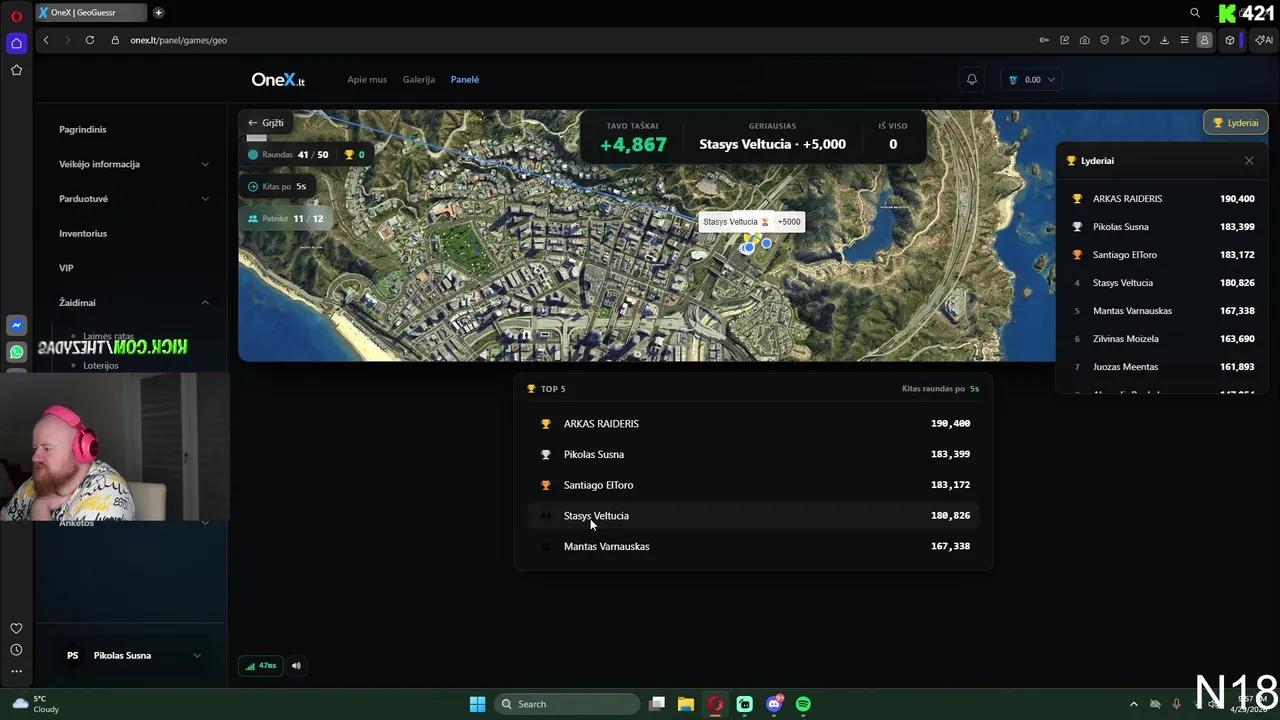The image size is (1280, 720).
Task: Open the ad blocker shield icon
Action: 1104,40
